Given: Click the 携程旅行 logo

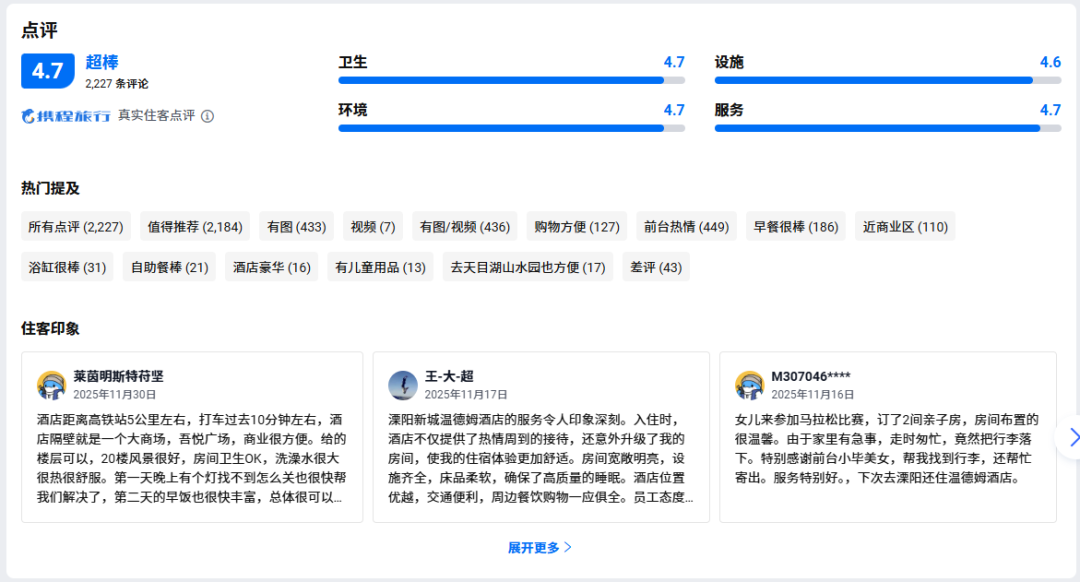Looking at the screenshot, I should pyautogui.click(x=66, y=116).
